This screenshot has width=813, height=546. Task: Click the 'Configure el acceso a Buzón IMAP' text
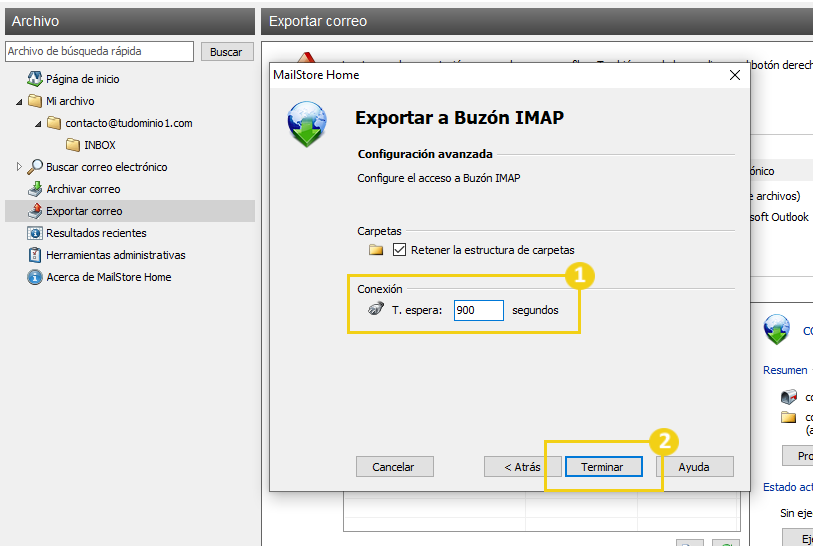[x=439, y=178]
